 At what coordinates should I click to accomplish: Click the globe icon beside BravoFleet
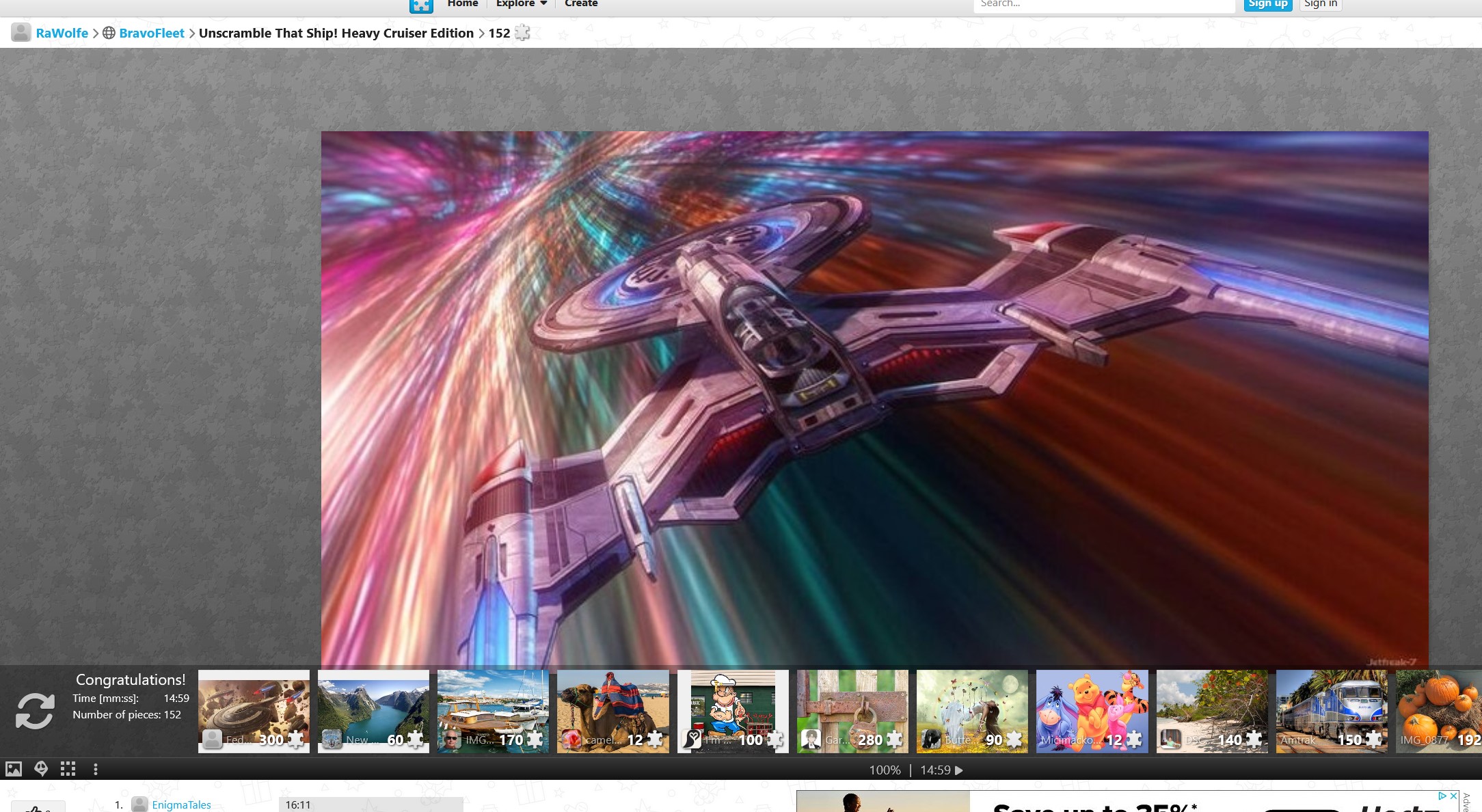109,33
